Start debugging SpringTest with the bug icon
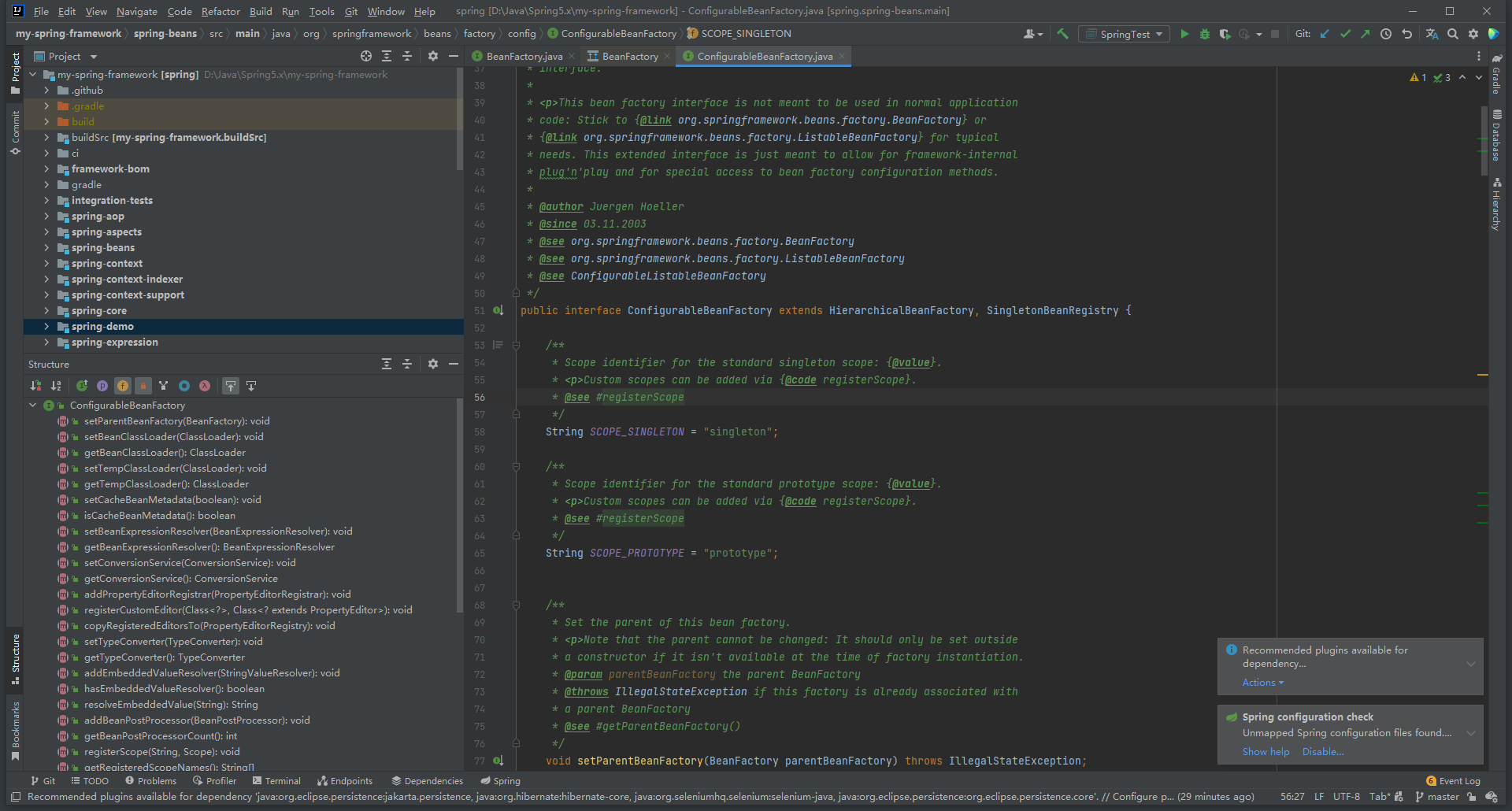Viewport: 1512px width, 811px height. point(1205,34)
